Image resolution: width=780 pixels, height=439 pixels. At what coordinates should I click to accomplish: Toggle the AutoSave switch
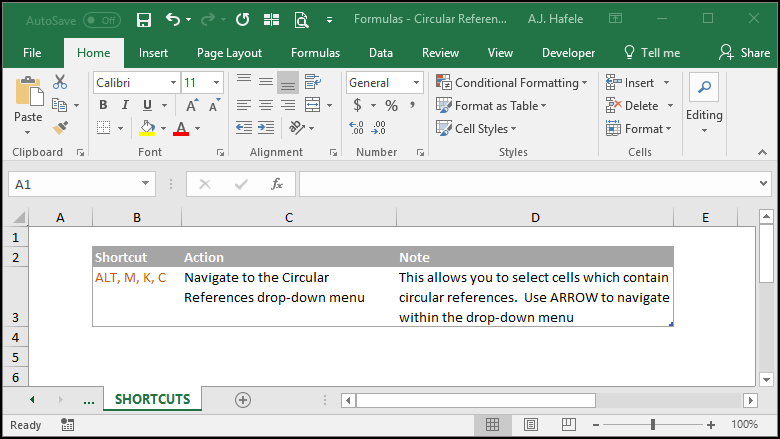tap(102, 20)
